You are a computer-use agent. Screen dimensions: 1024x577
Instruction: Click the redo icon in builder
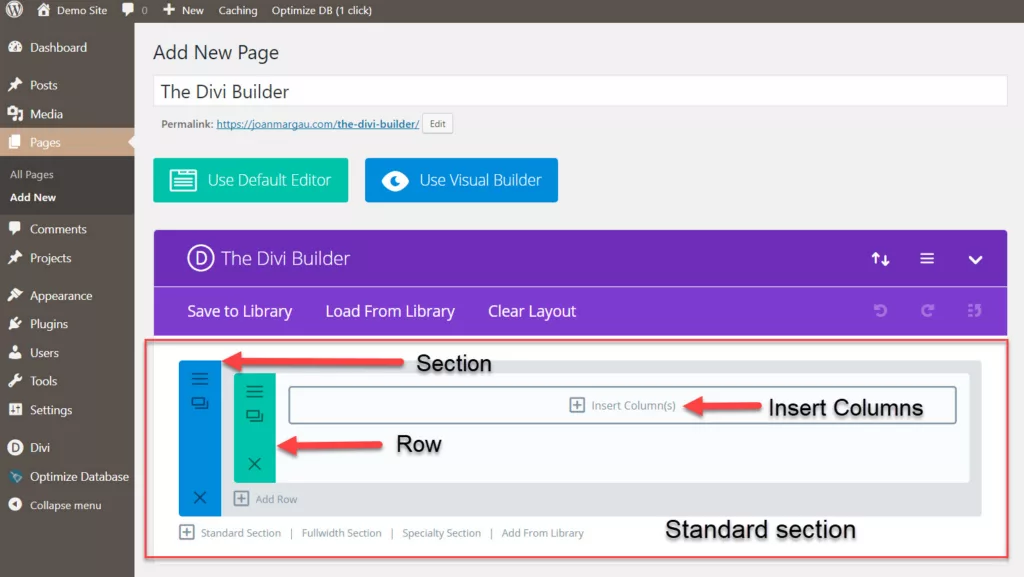927,311
